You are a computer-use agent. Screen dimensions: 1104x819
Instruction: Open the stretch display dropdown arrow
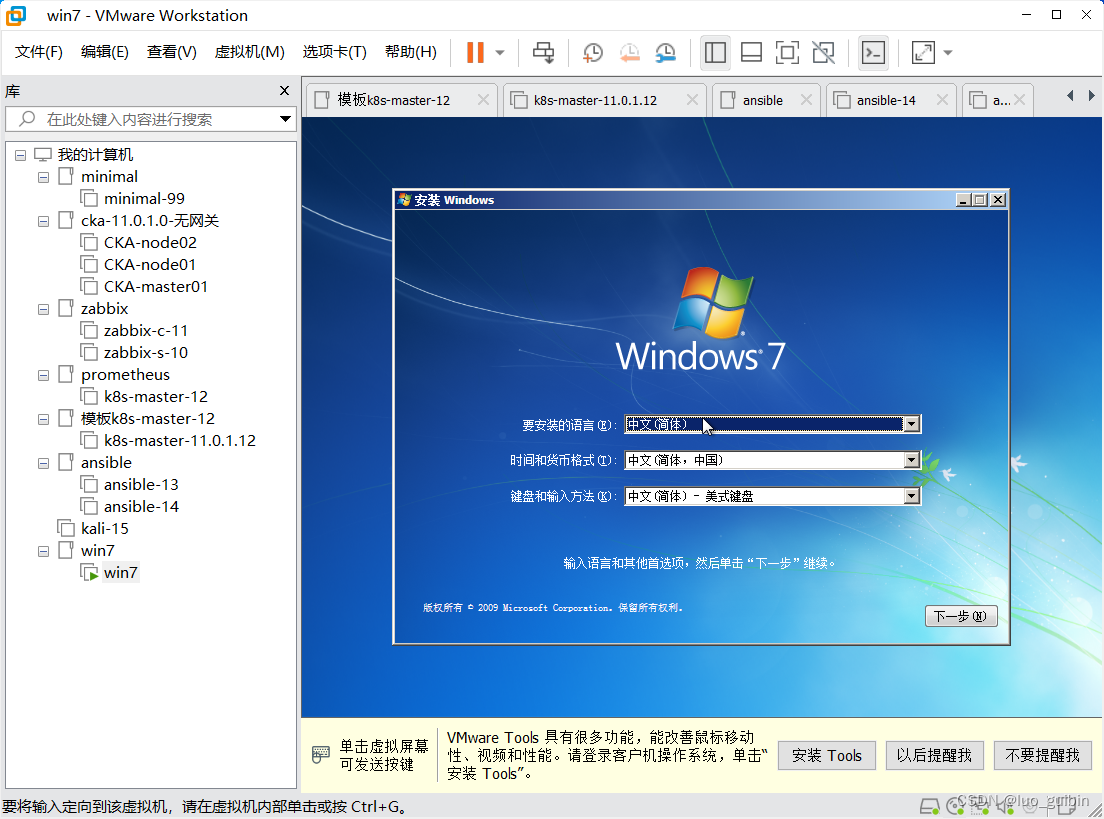coord(948,53)
